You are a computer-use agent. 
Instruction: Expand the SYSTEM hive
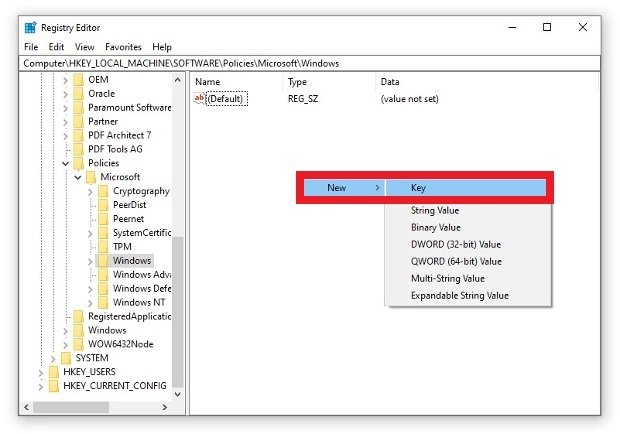(53, 359)
